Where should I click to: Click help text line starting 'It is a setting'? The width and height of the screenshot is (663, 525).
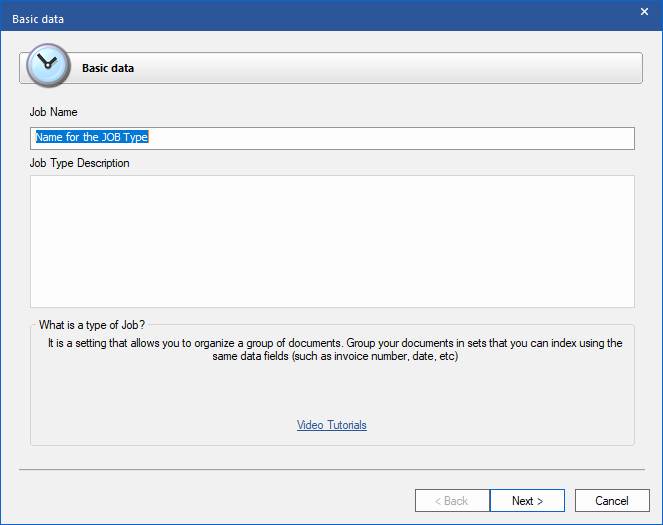[335, 343]
